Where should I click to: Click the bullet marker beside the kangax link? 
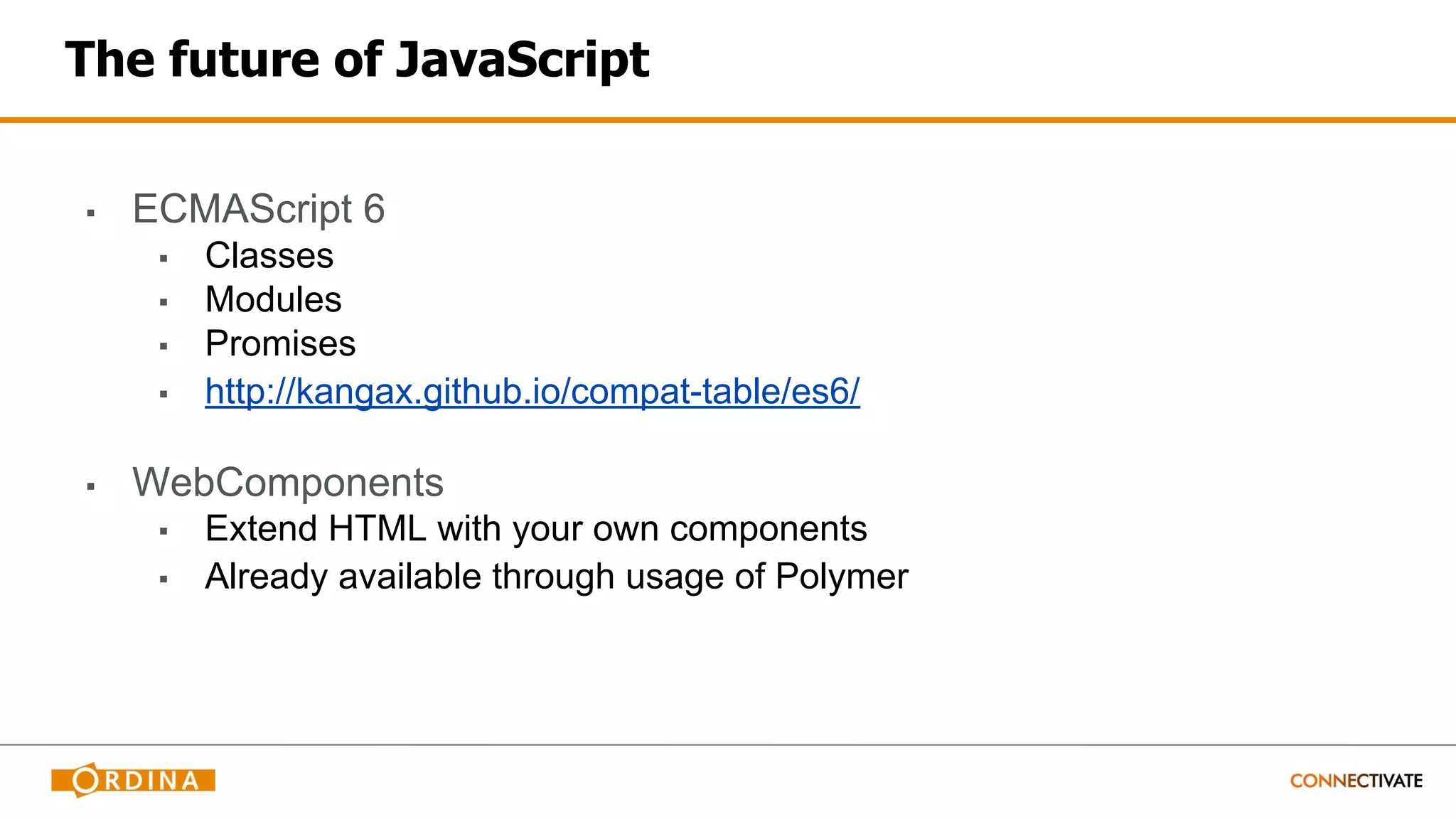(x=164, y=394)
